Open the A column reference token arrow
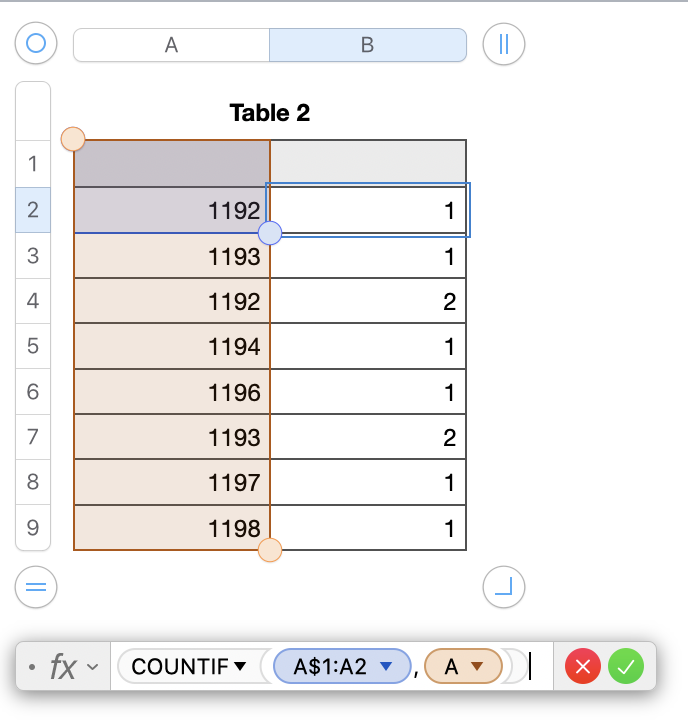Image resolution: width=688 pixels, height=720 pixels. [x=478, y=666]
